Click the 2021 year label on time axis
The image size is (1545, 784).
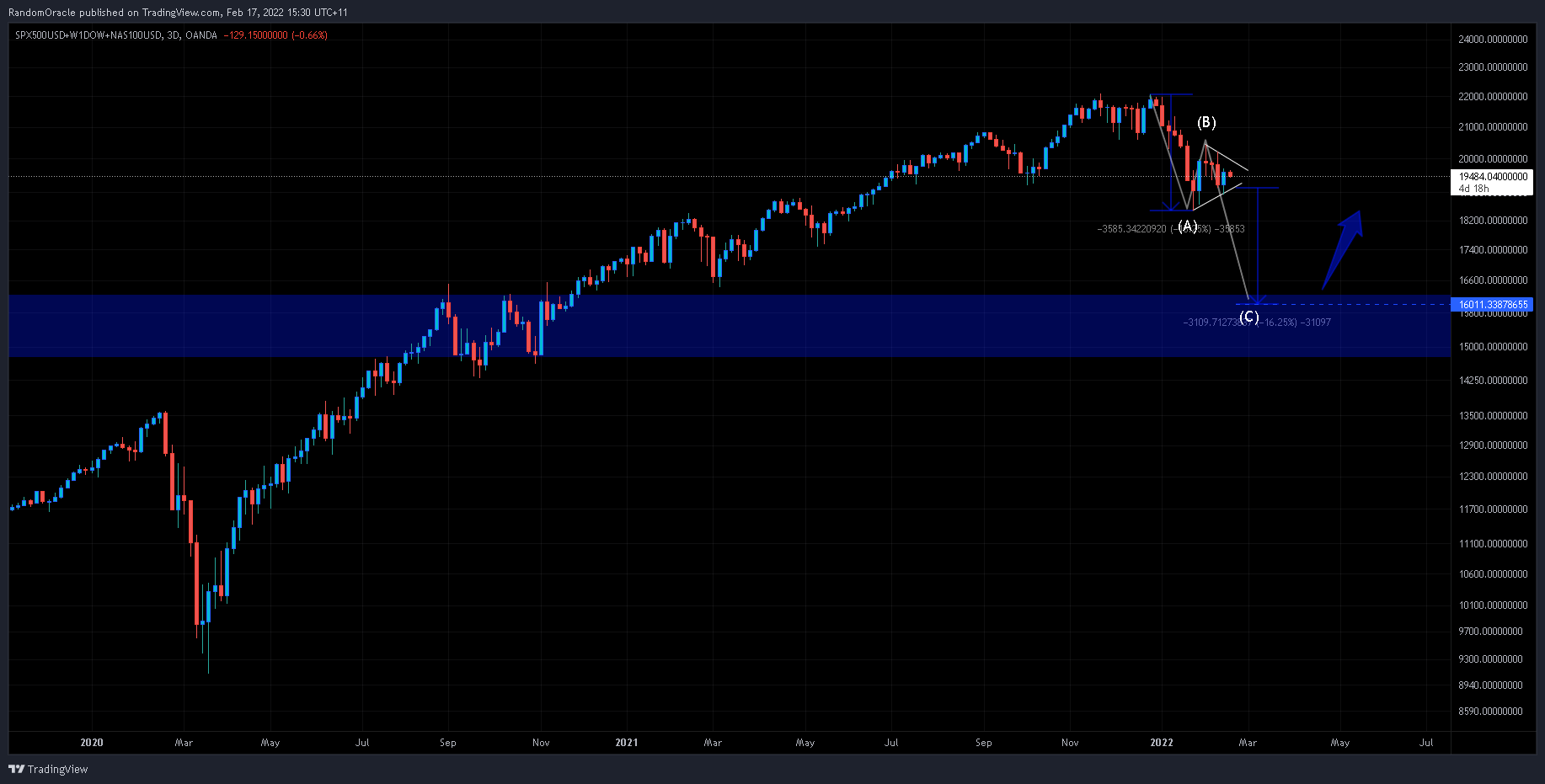pyautogui.click(x=627, y=743)
